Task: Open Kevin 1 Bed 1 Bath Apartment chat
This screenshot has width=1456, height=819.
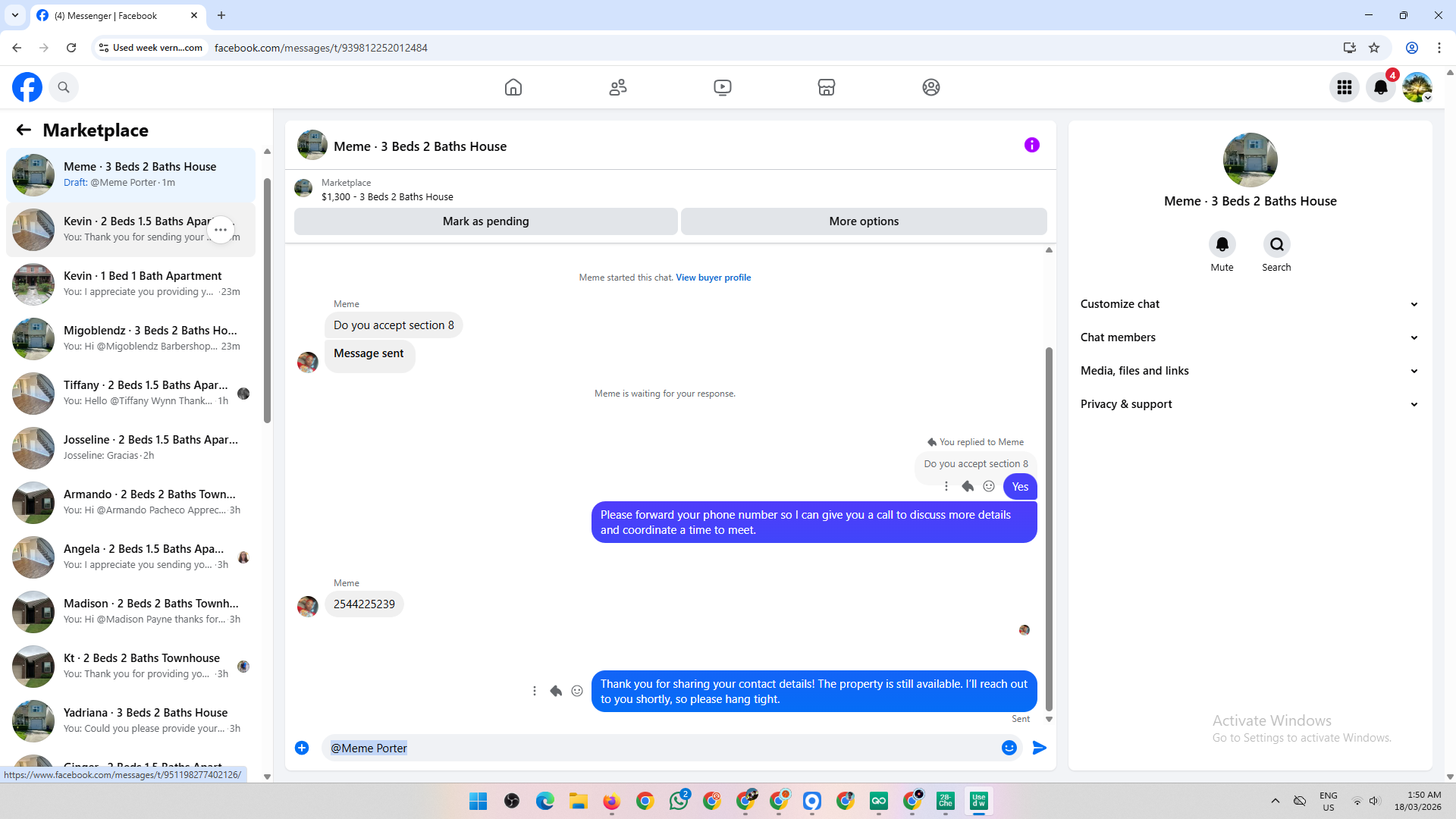Action: (131, 284)
